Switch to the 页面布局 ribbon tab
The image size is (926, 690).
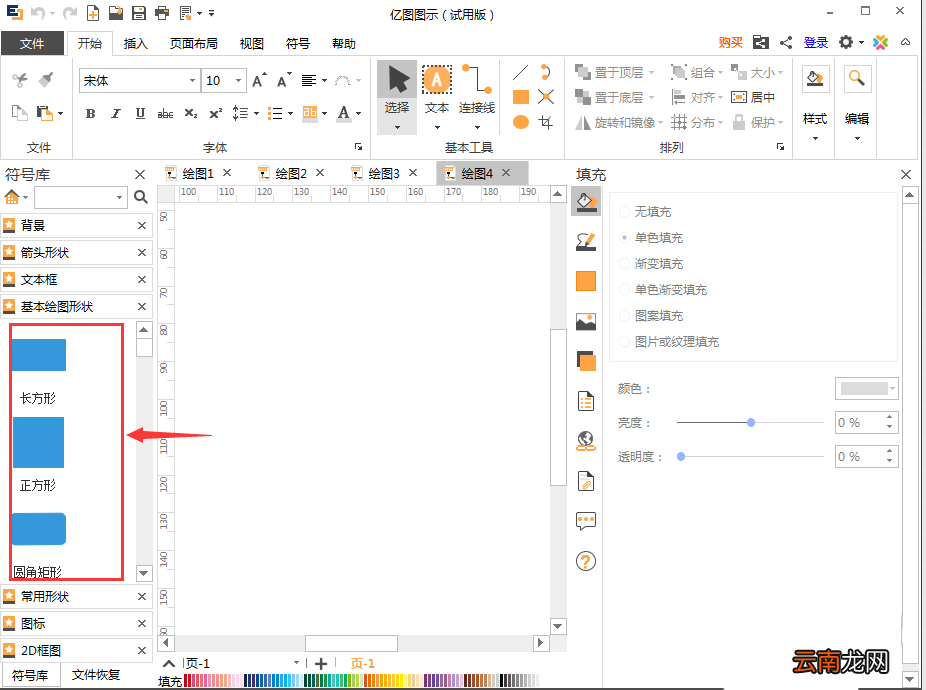[x=194, y=44]
